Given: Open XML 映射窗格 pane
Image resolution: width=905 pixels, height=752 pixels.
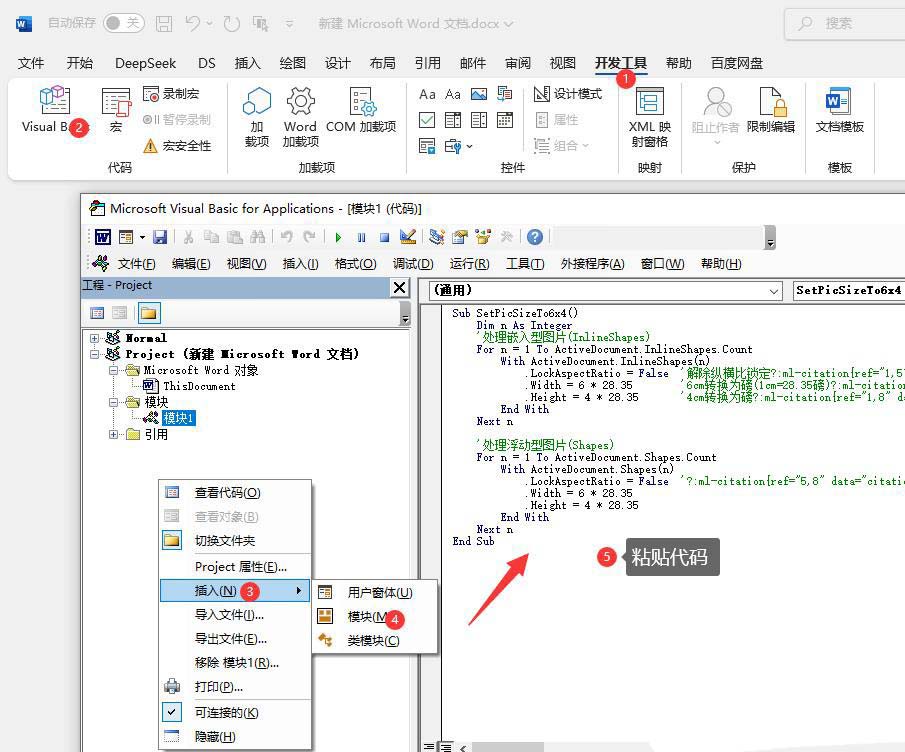Looking at the screenshot, I should [649, 117].
